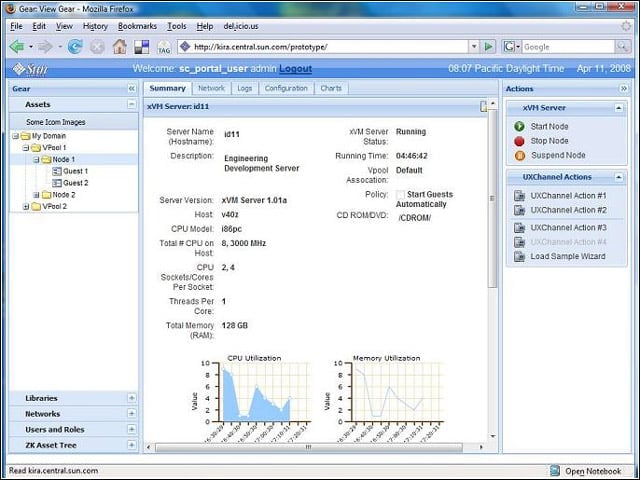Open the Bookmarks menu
Screen dimensions: 640x480
click(x=137, y=26)
